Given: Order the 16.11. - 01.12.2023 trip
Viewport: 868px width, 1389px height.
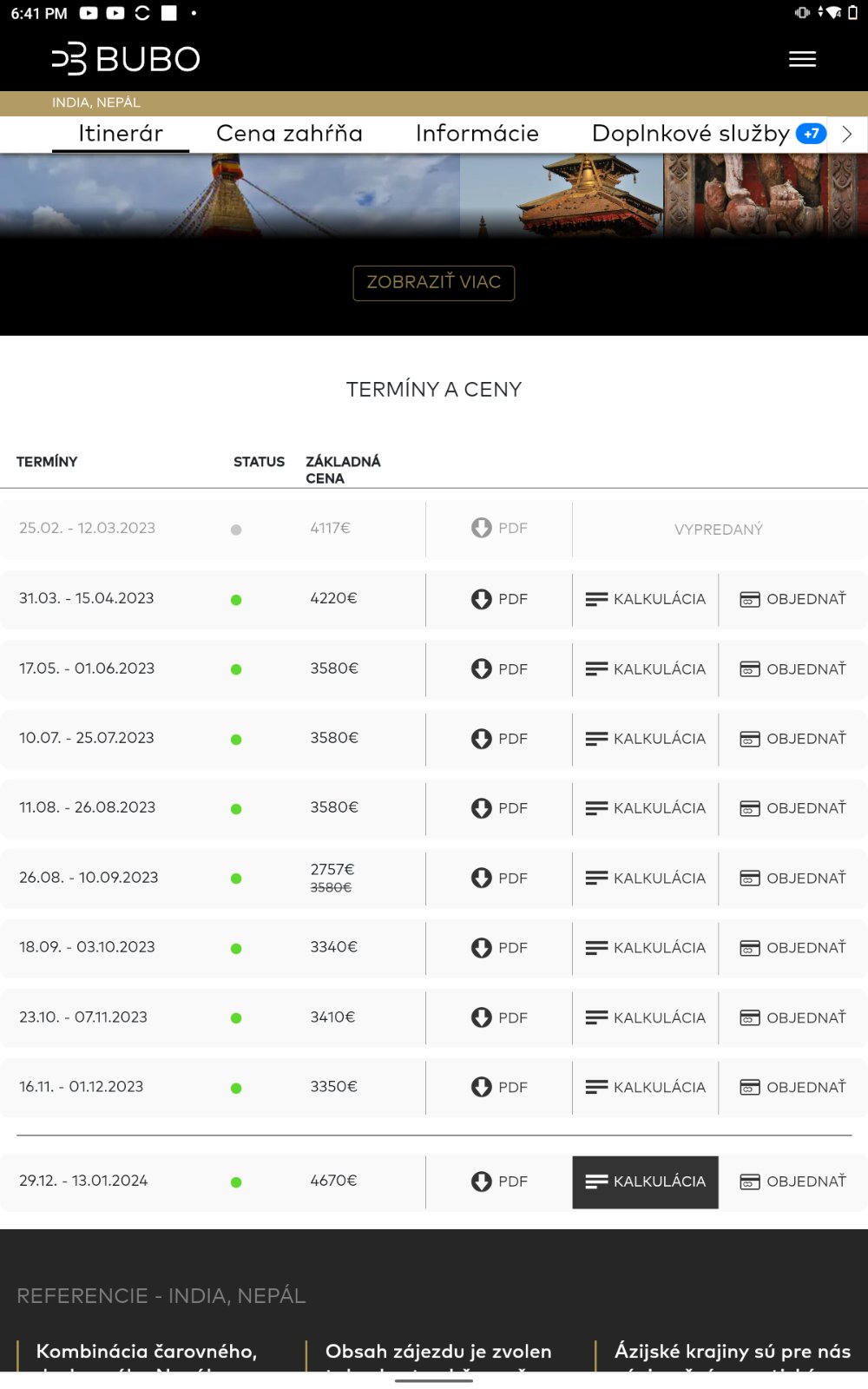Looking at the screenshot, I should click(792, 1087).
